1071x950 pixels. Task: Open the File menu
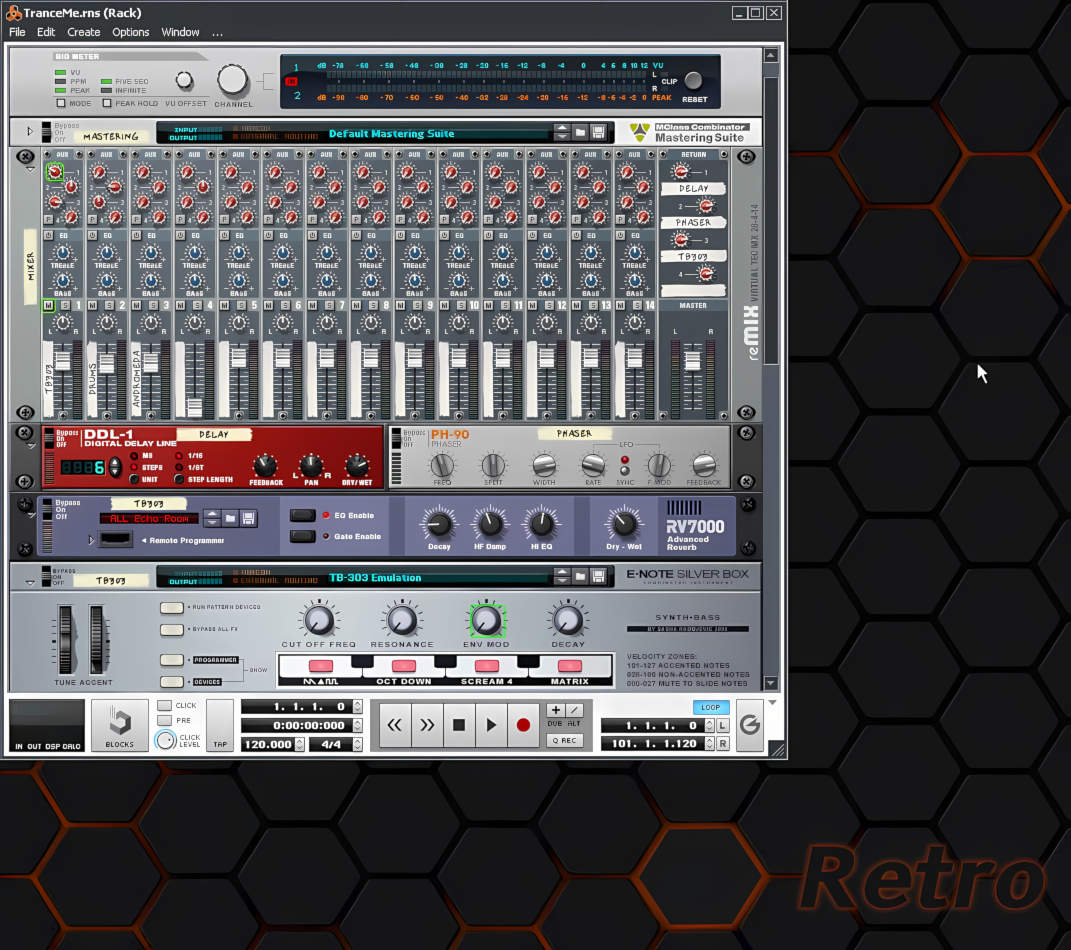17,32
